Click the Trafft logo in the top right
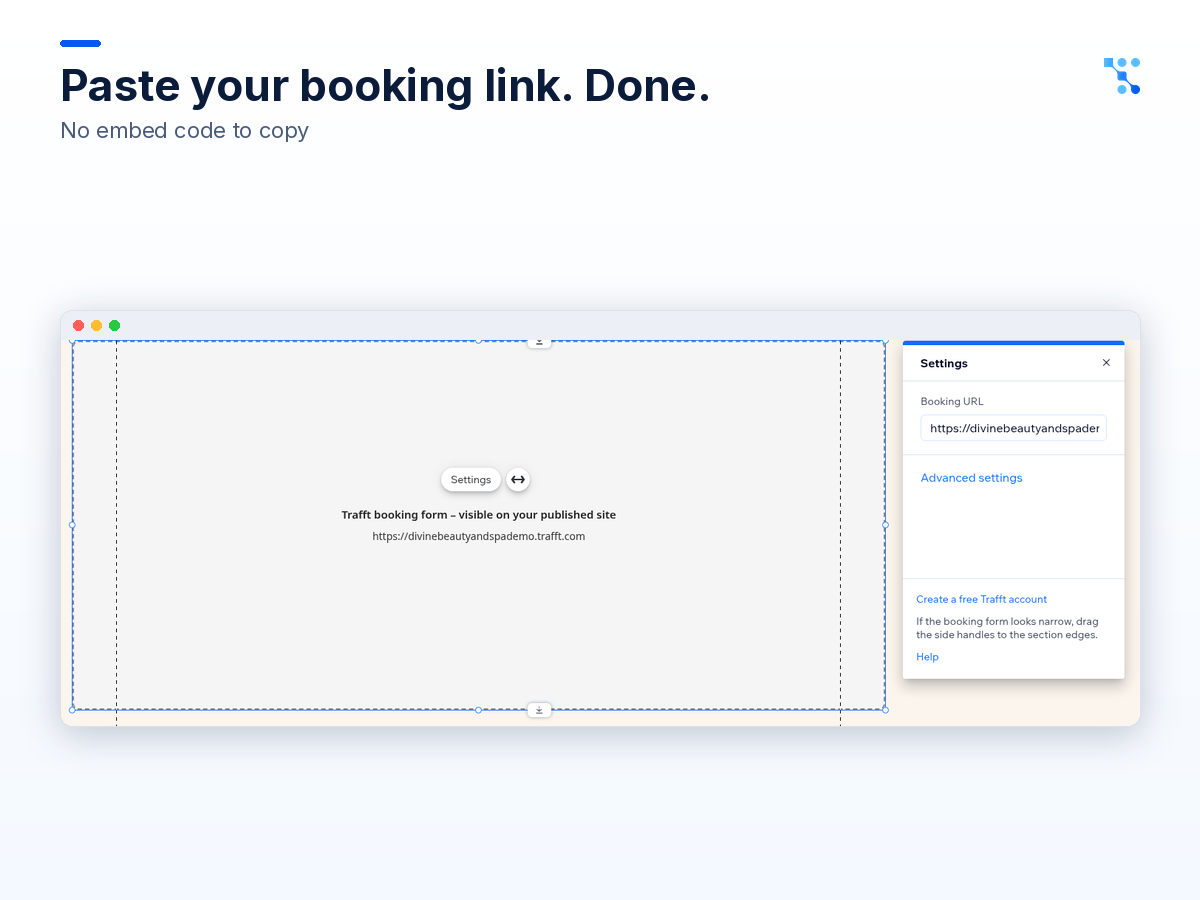1200x900 pixels. point(1122,76)
